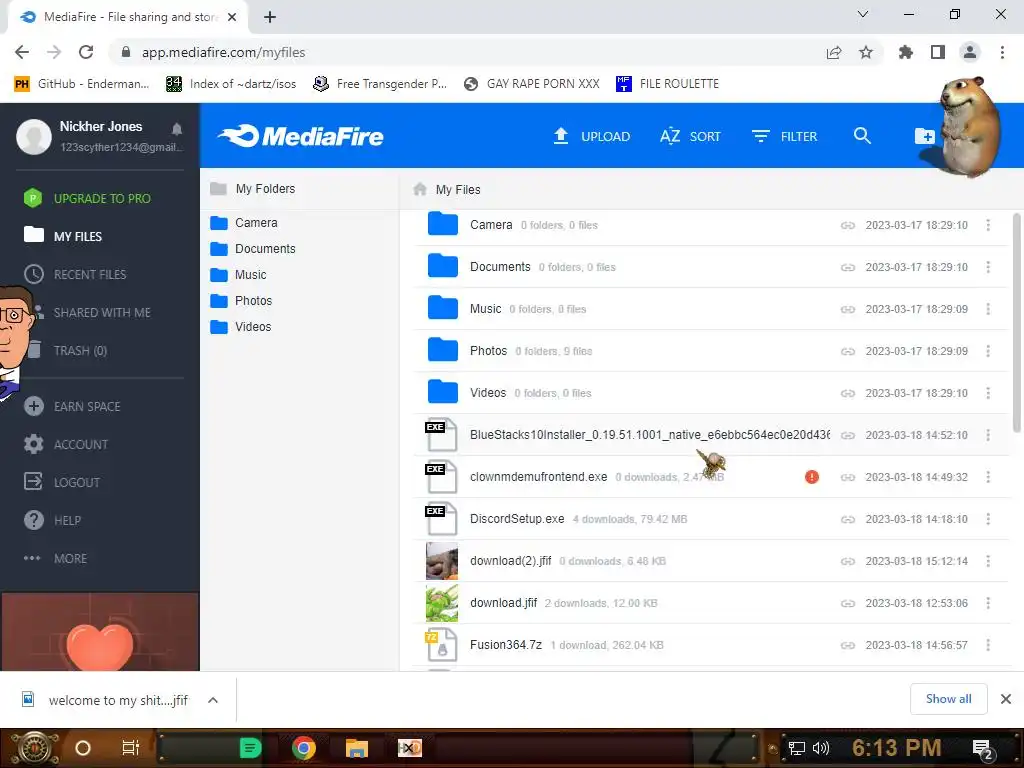Open the AZ Sort option
Image resolution: width=1024 pixels, height=768 pixels.
tap(690, 136)
